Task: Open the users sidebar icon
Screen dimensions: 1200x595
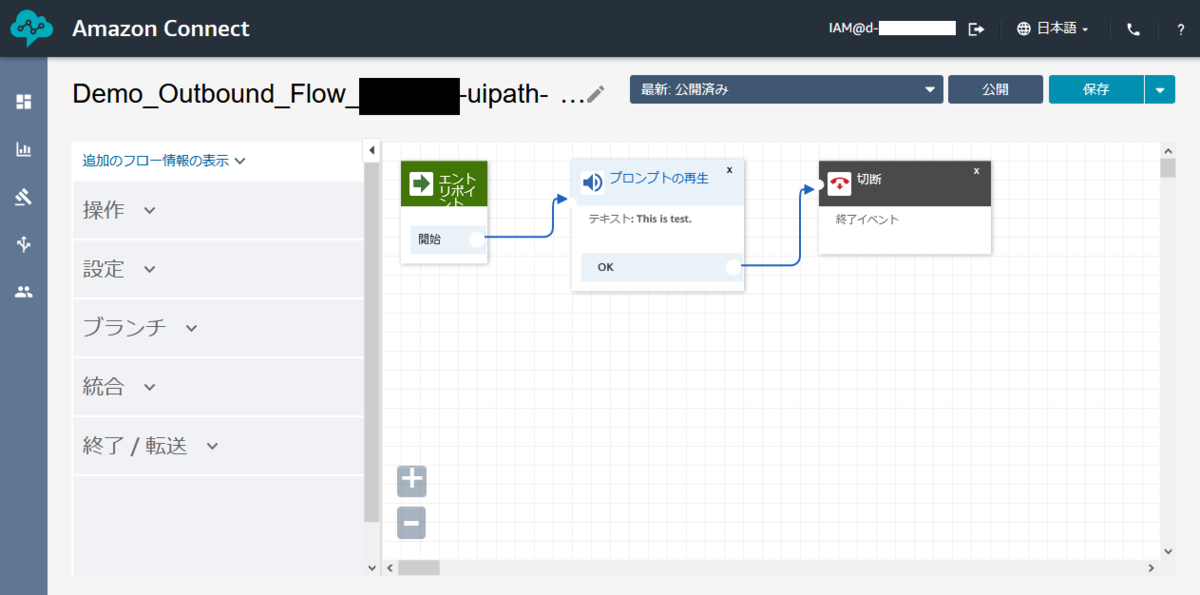Action: coord(24,292)
